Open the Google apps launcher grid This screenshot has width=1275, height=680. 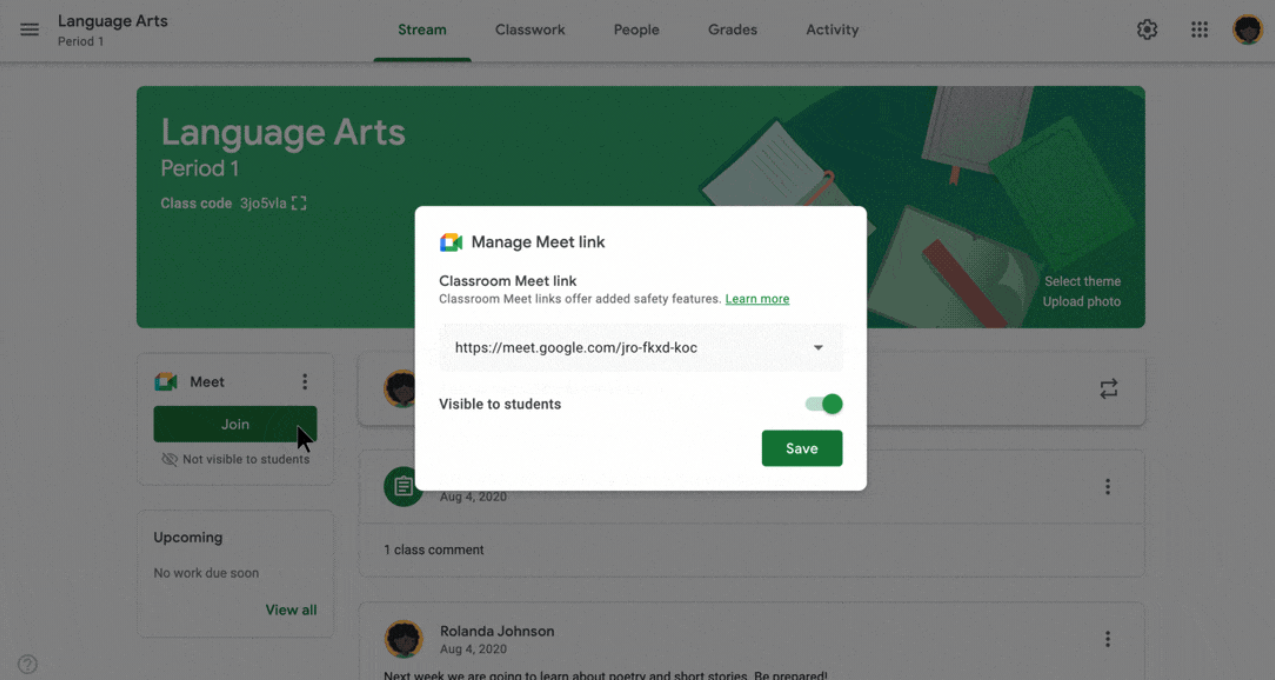point(1199,29)
